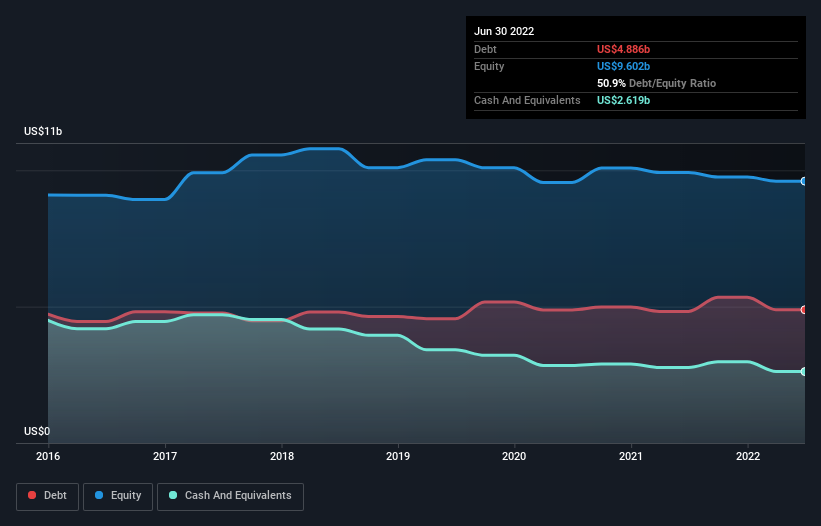Toggle the Equity legend button

tap(118, 496)
